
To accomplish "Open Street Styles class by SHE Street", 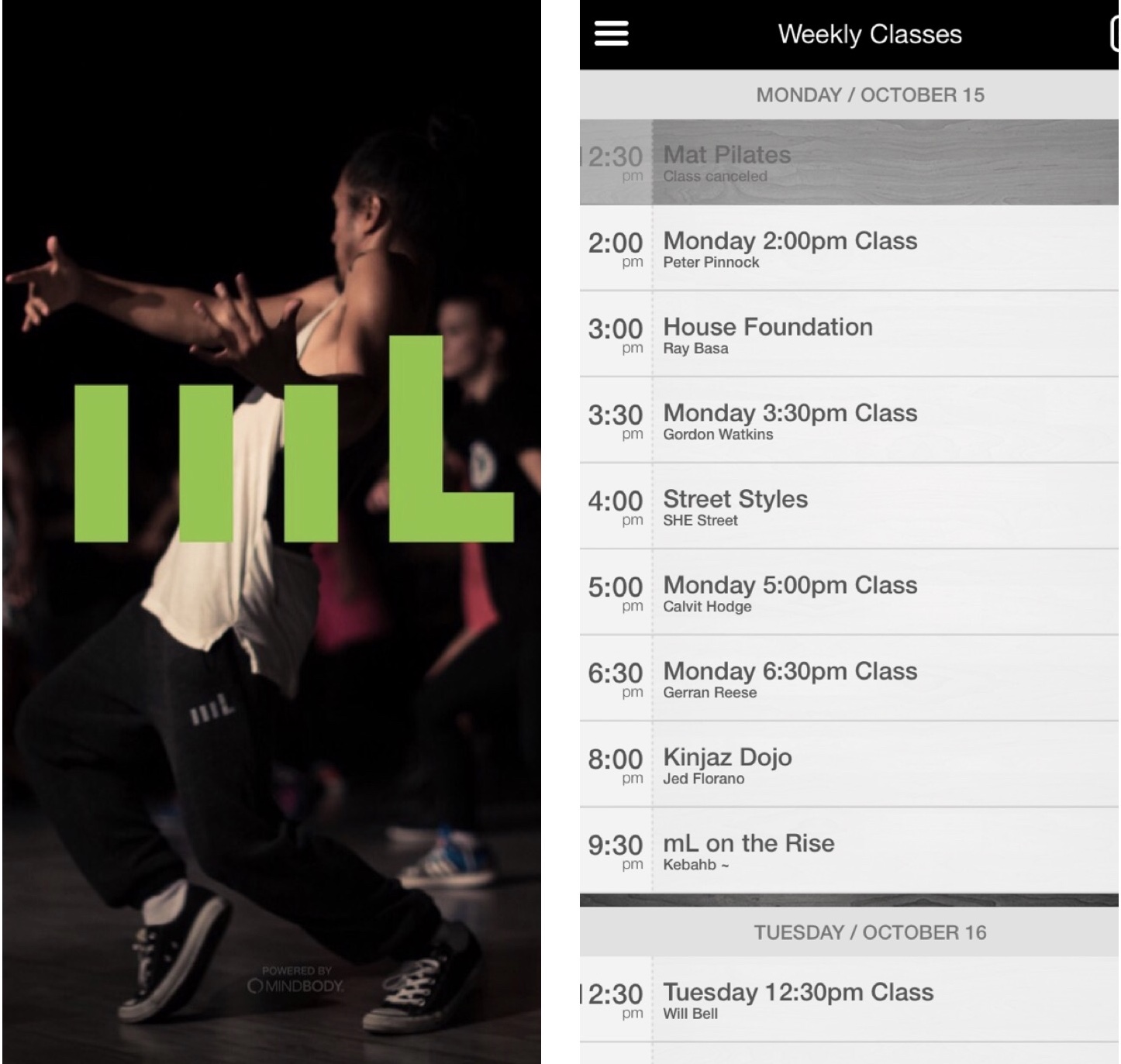I will click(x=849, y=506).
